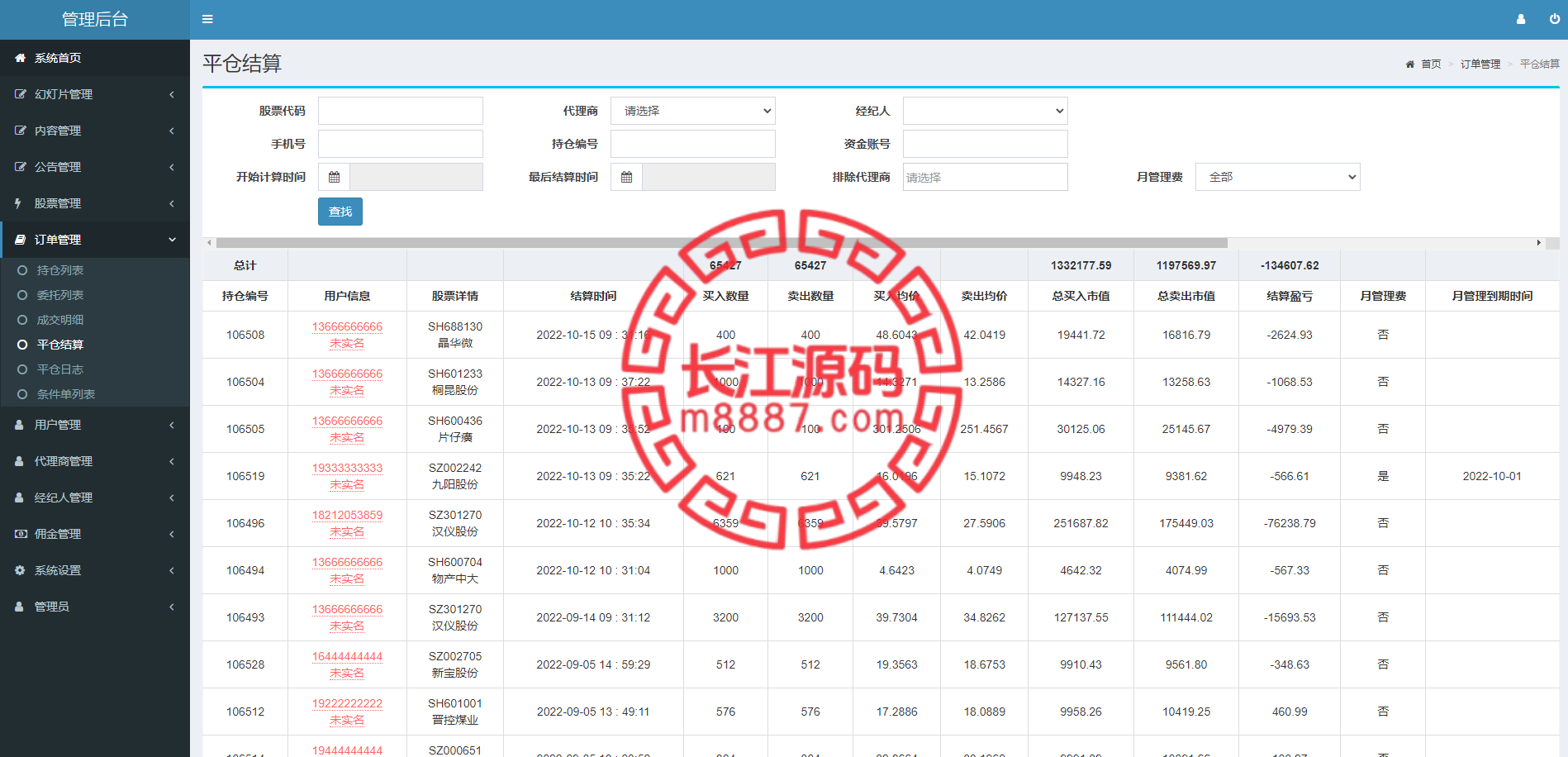
Task: Click the money icon beside 佣金管理
Action: pyautogui.click(x=21, y=534)
